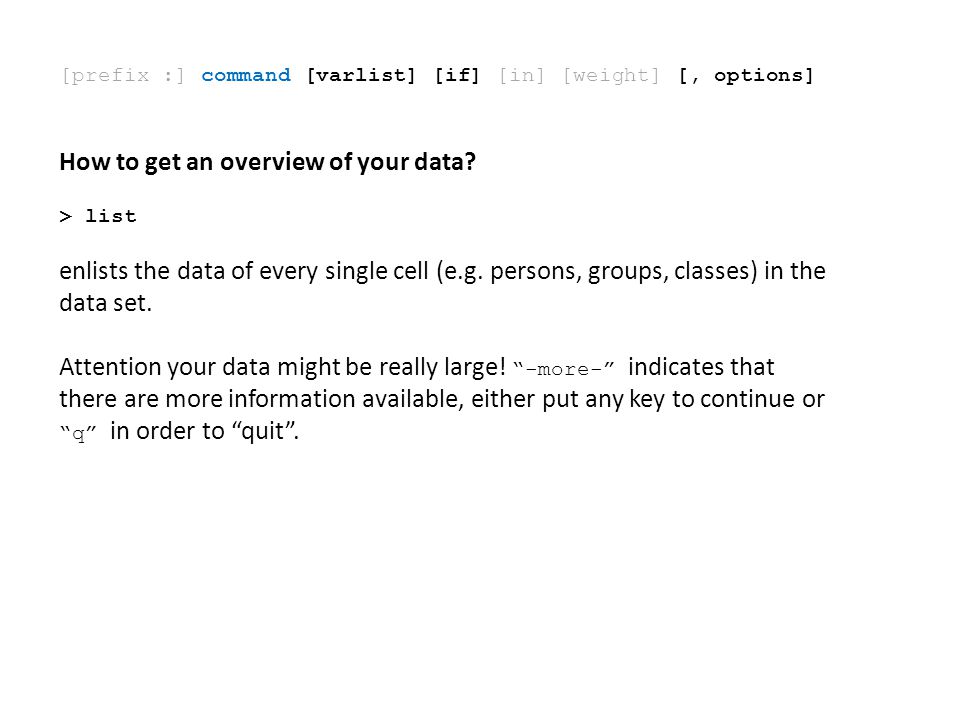The width and height of the screenshot is (960, 720).
Task: Click the phrase 'indicates that'
Action: pyautogui.click(x=701, y=367)
